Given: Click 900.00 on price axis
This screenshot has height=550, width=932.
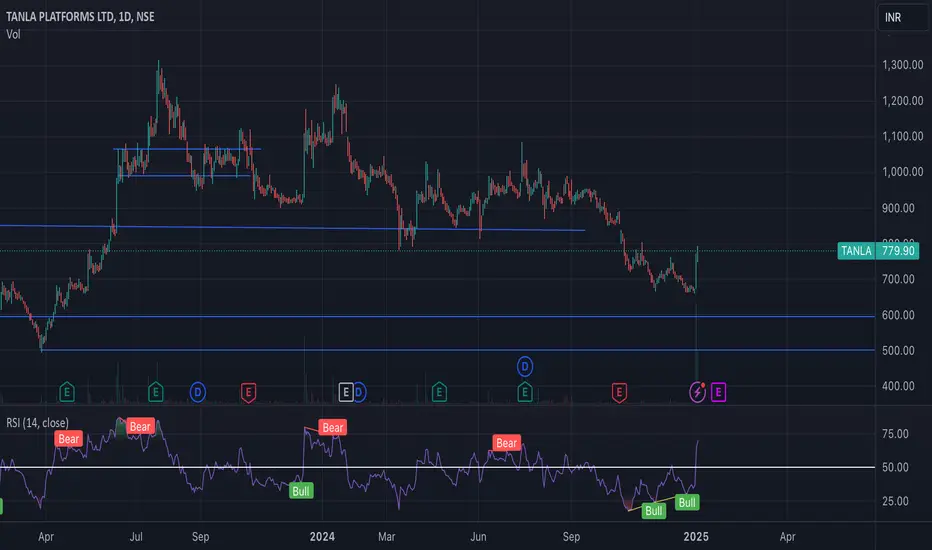Looking at the screenshot, I should 898,208.
